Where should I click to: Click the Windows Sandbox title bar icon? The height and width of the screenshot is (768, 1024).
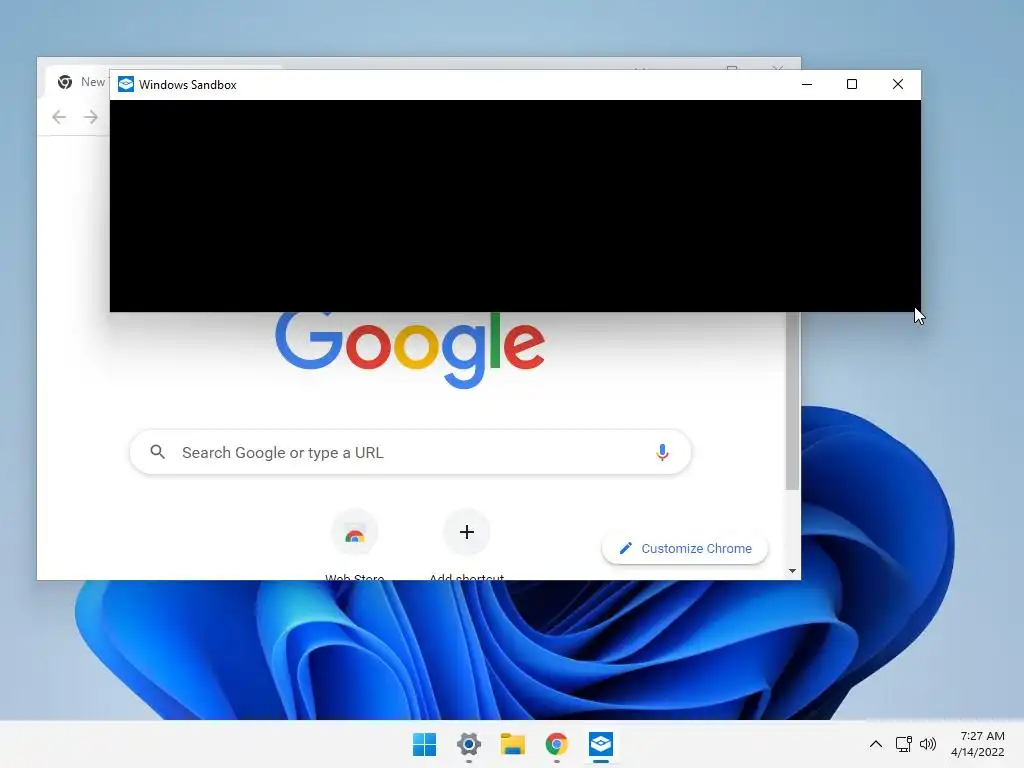tap(126, 84)
